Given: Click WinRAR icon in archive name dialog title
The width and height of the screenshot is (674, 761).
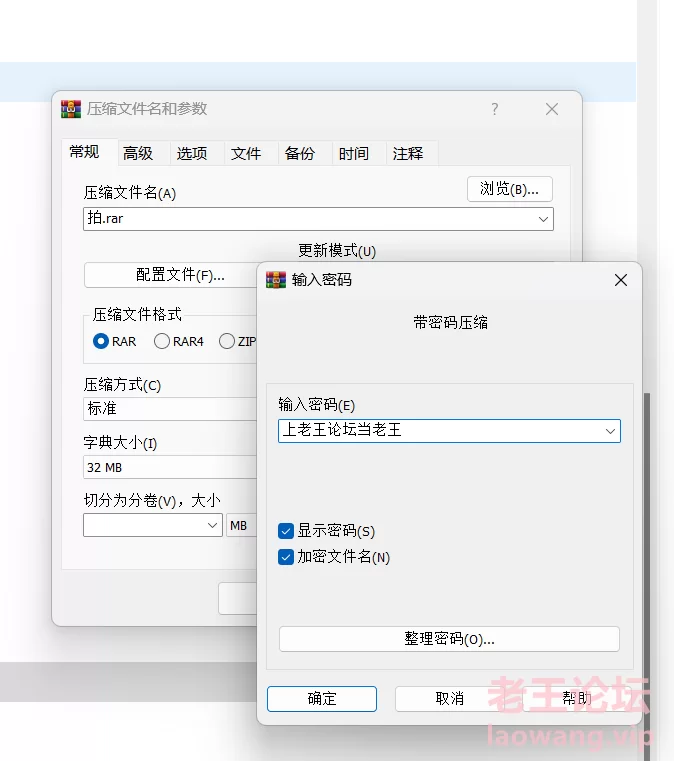Looking at the screenshot, I should coord(71,109).
